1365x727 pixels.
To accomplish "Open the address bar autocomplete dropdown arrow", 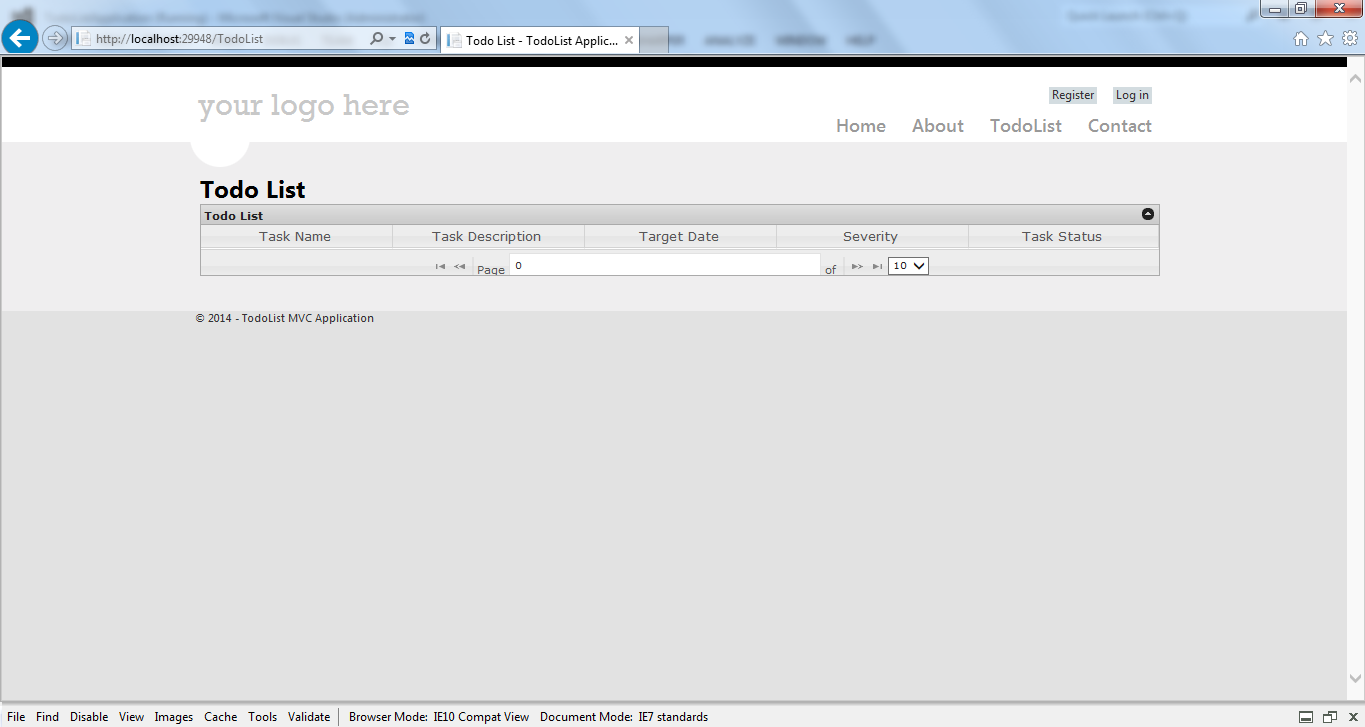I will pos(392,38).
